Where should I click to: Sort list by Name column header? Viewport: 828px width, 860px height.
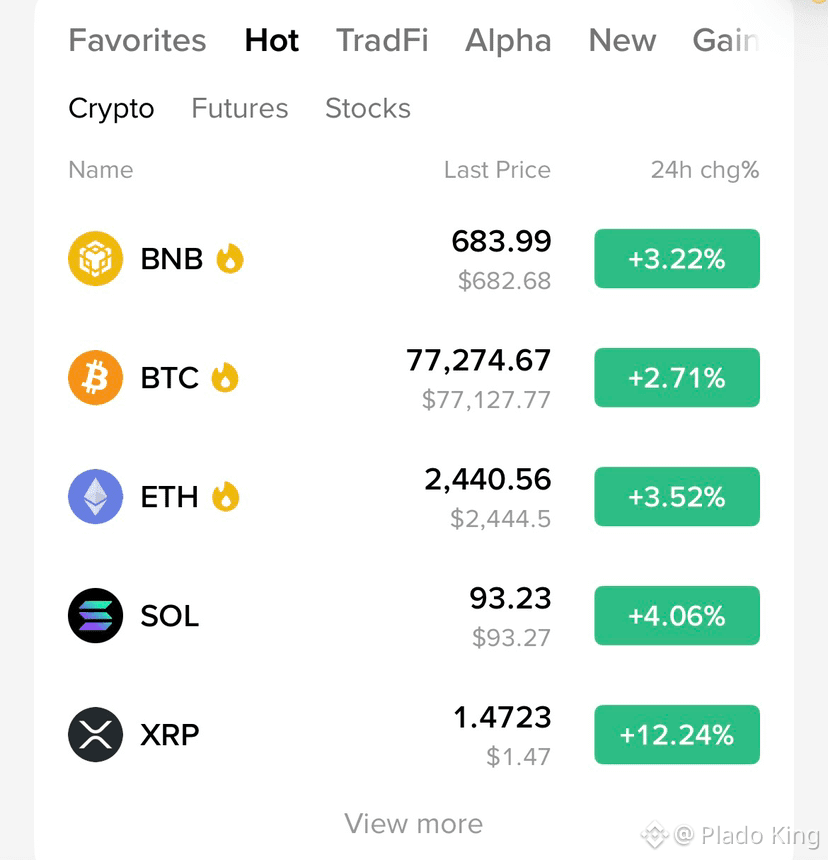(x=101, y=170)
